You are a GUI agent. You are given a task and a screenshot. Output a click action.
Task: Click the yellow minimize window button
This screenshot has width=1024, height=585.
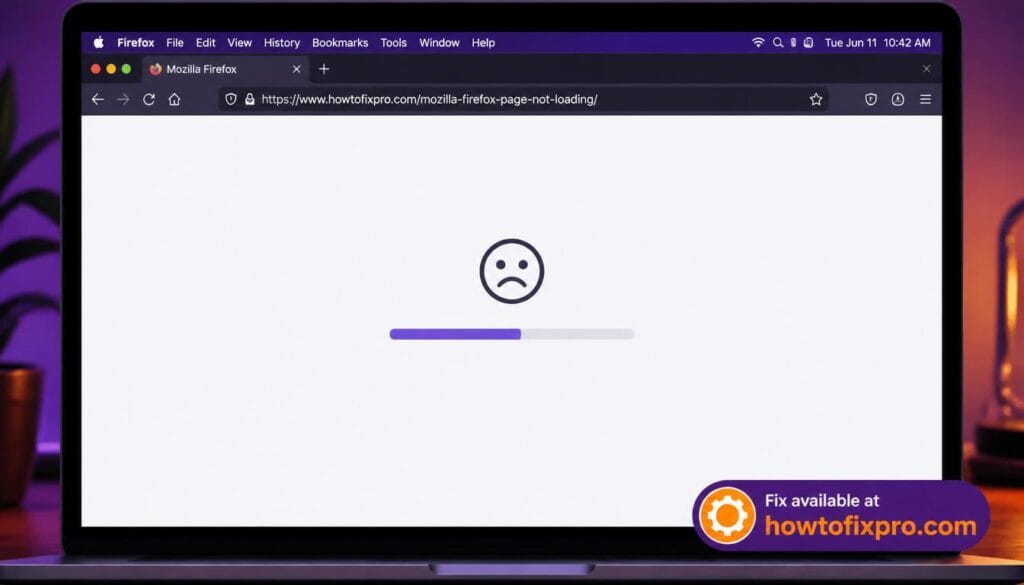click(111, 69)
